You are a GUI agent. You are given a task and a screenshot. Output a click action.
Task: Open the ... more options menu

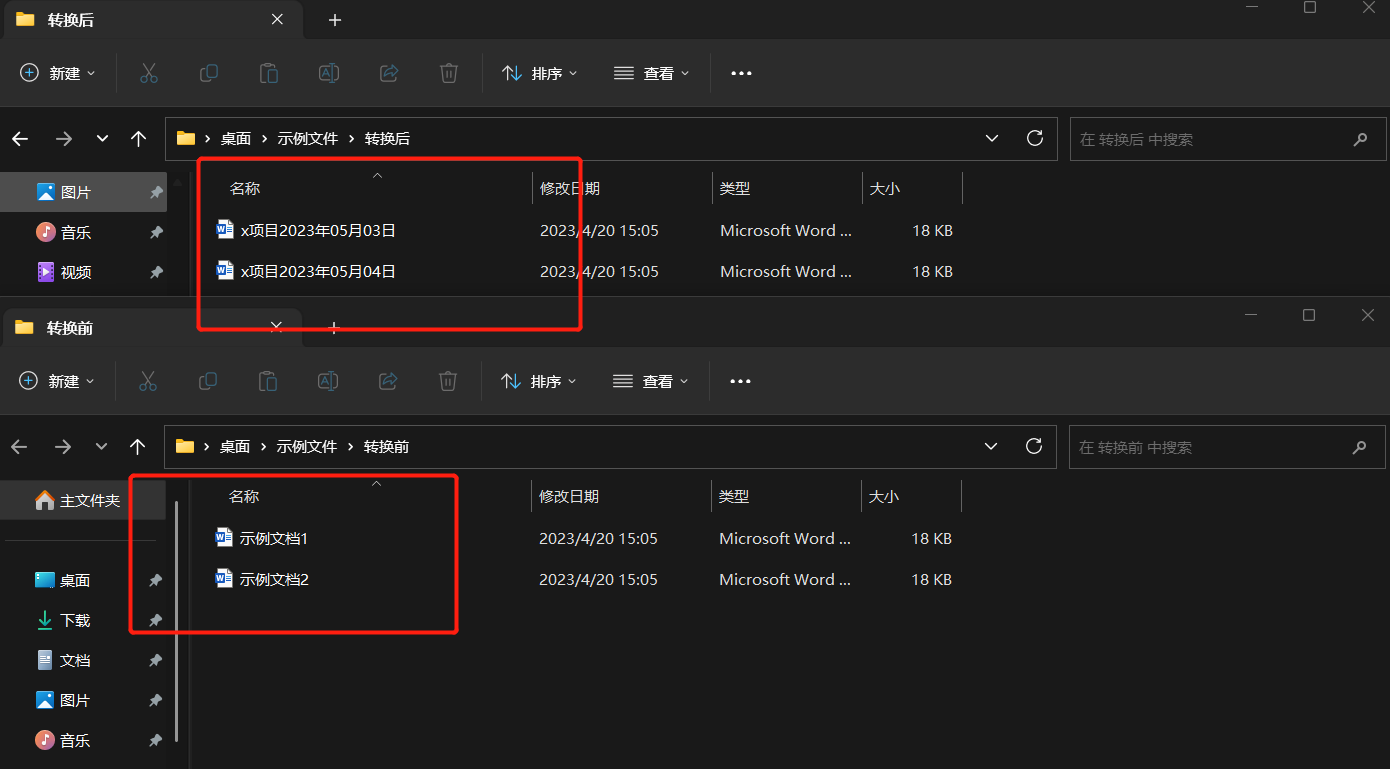(x=740, y=72)
